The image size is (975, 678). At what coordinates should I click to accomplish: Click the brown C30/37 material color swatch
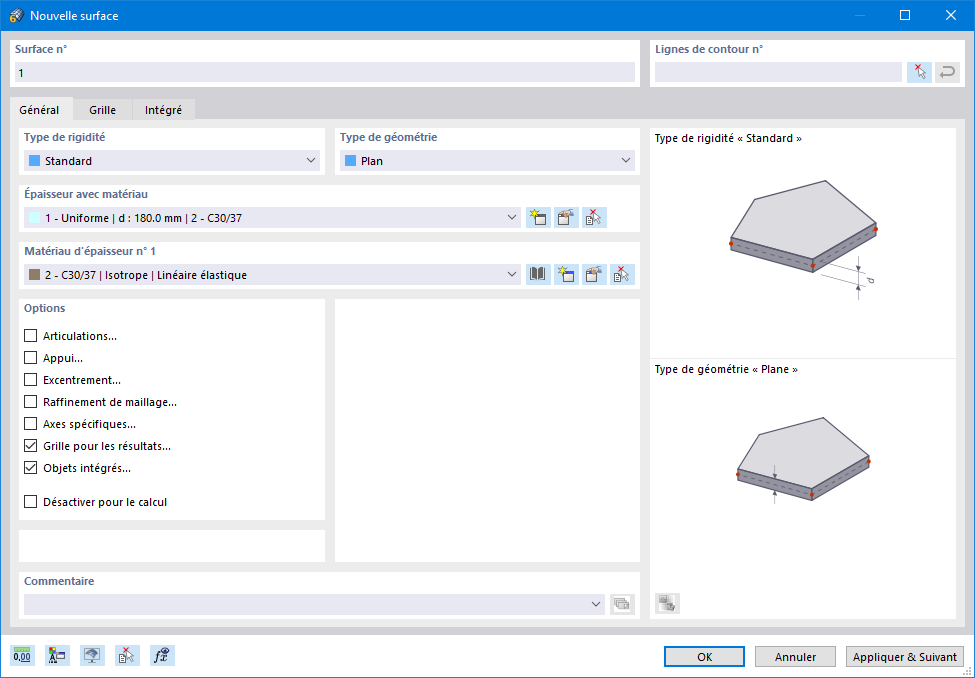(x=35, y=274)
